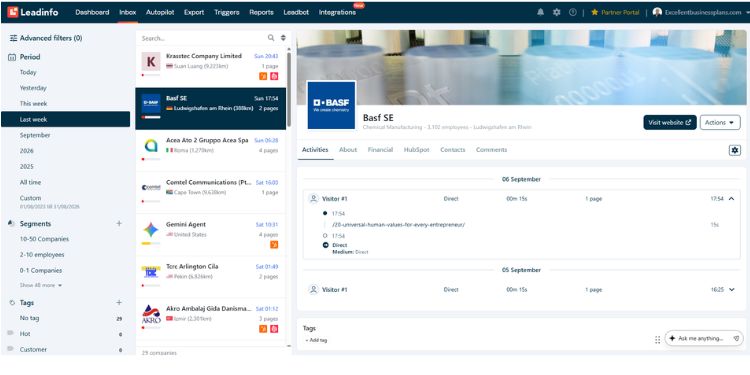Click the Gemini Agent logo
The height and width of the screenshot is (375, 750).
pos(151,230)
